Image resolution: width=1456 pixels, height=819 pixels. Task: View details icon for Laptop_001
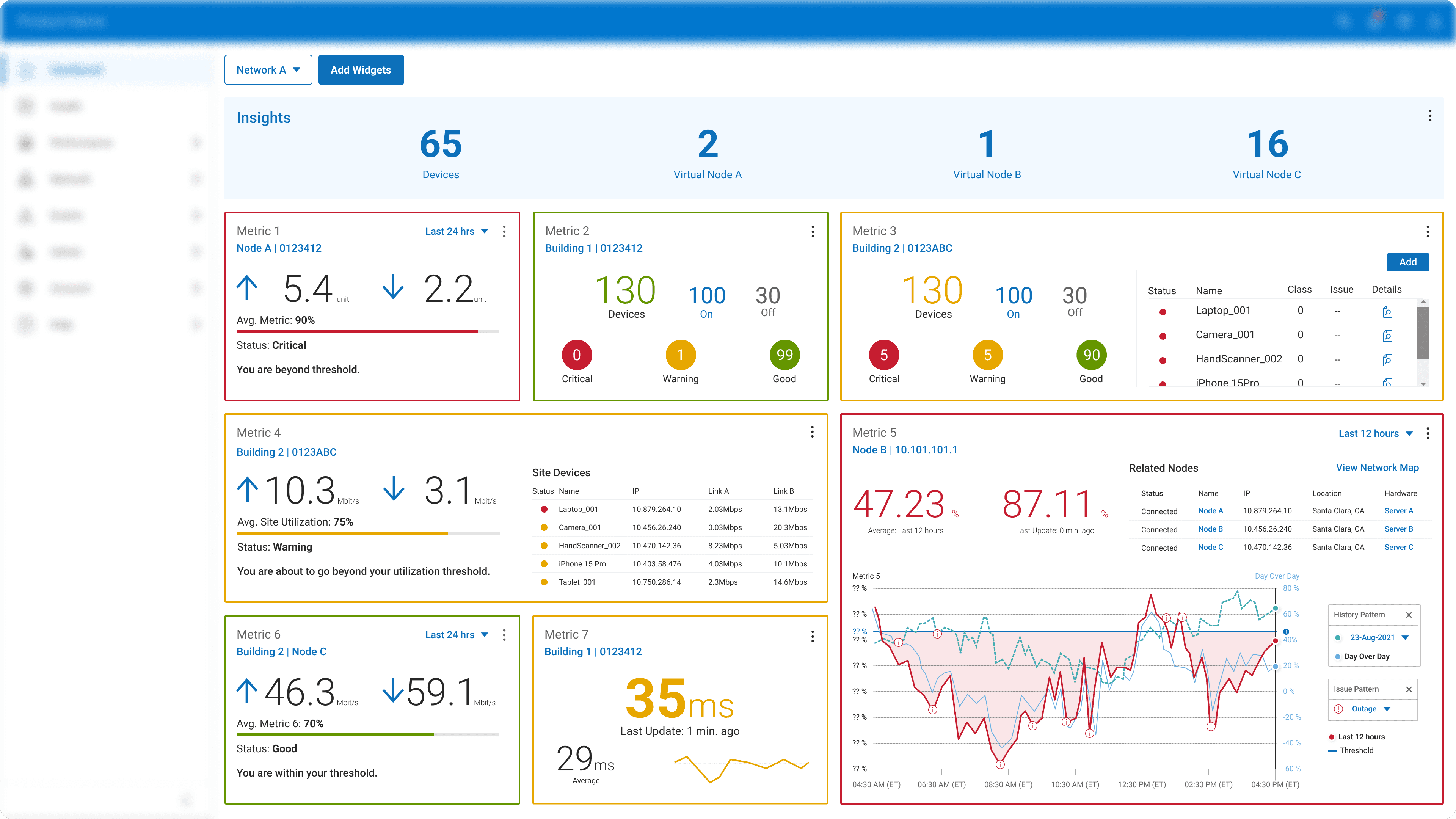pos(1387,311)
